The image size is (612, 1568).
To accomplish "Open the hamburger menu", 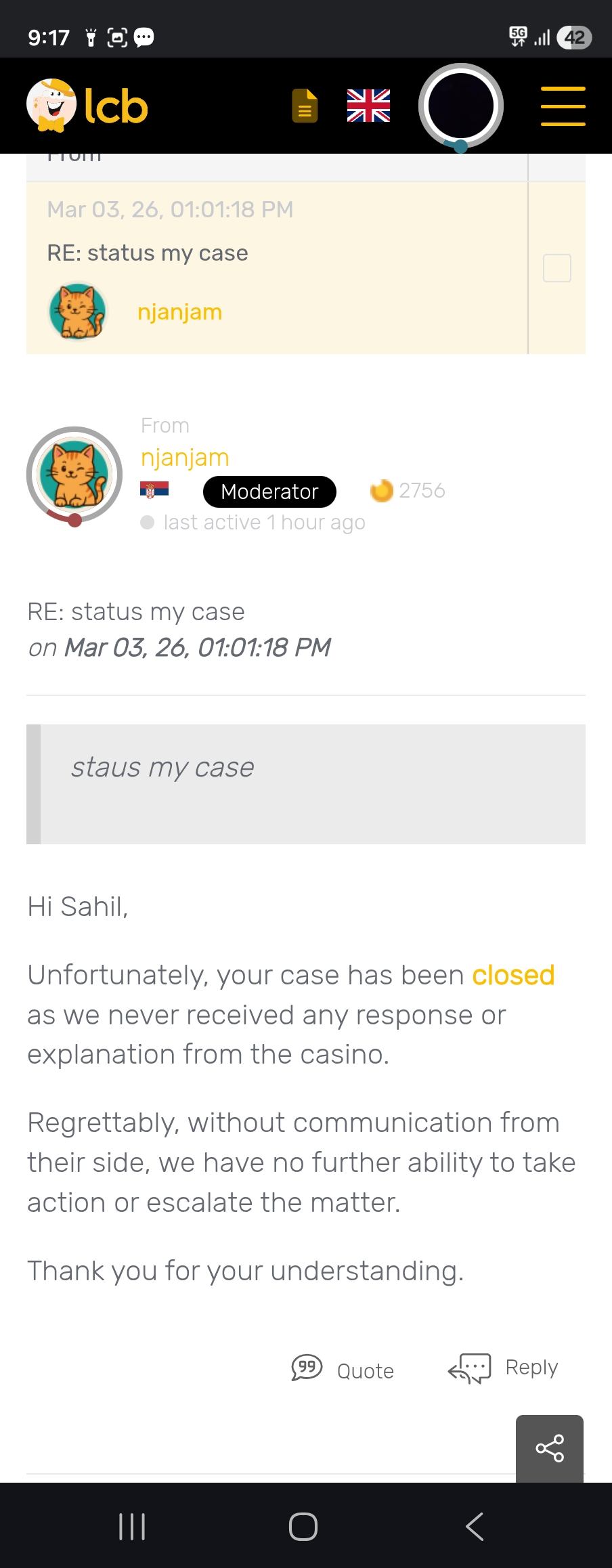I will [x=563, y=106].
